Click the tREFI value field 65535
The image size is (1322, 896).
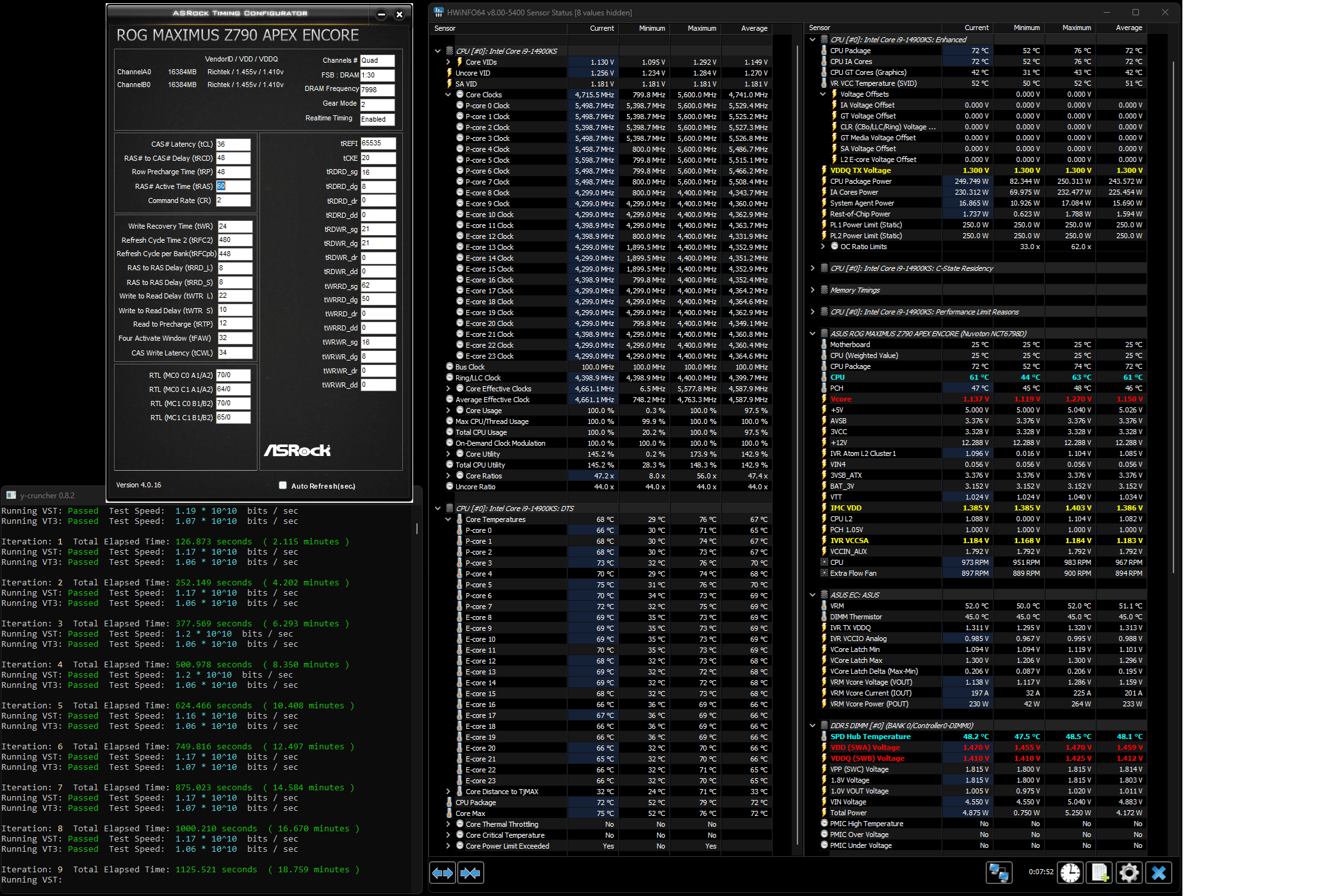378,143
